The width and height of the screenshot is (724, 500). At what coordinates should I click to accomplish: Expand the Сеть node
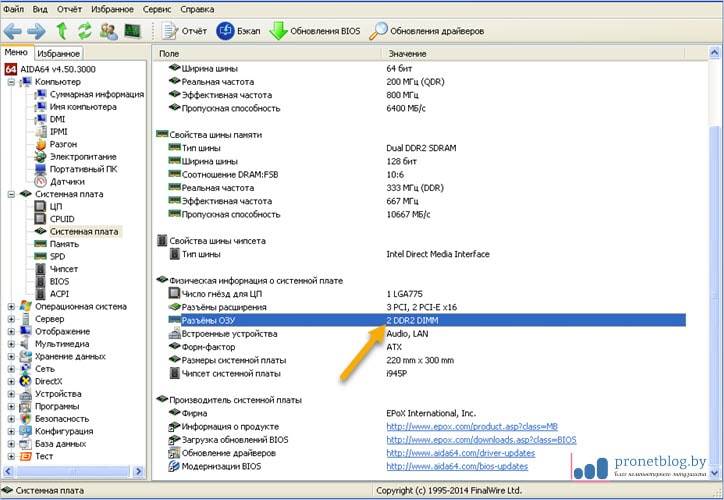pos(11,369)
